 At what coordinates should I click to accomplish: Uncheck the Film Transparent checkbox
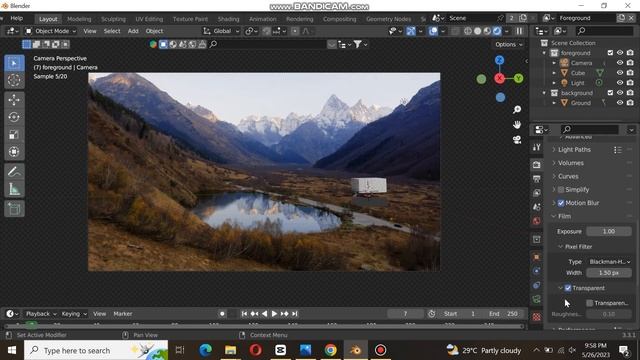pos(568,288)
